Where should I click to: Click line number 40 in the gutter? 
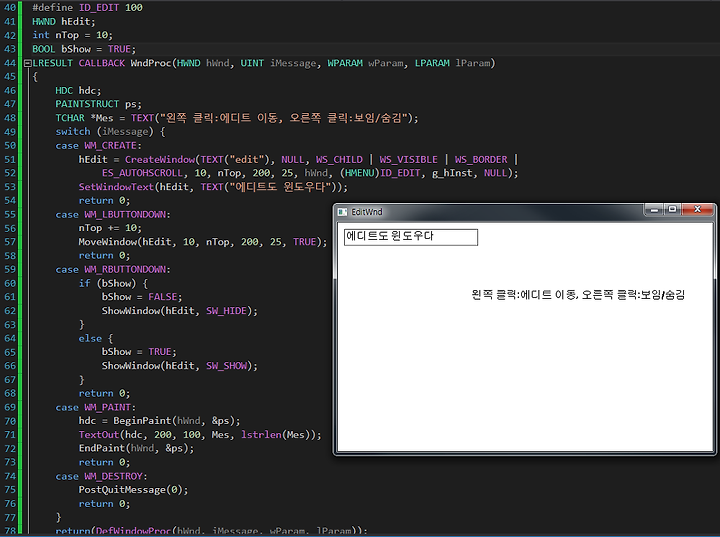pos(10,8)
